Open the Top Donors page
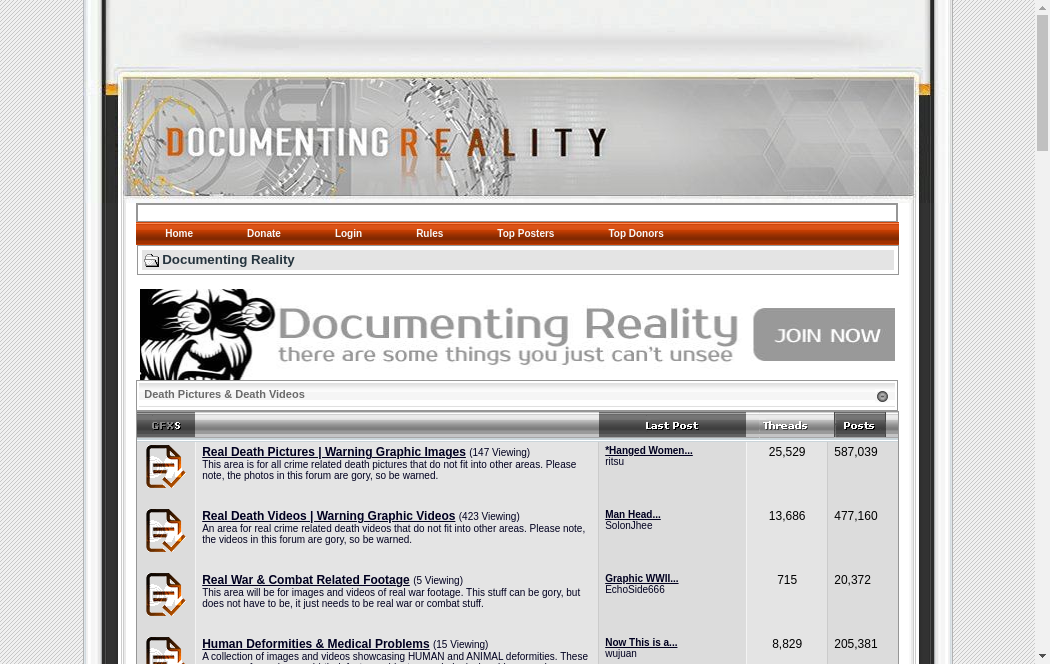 click(636, 234)
